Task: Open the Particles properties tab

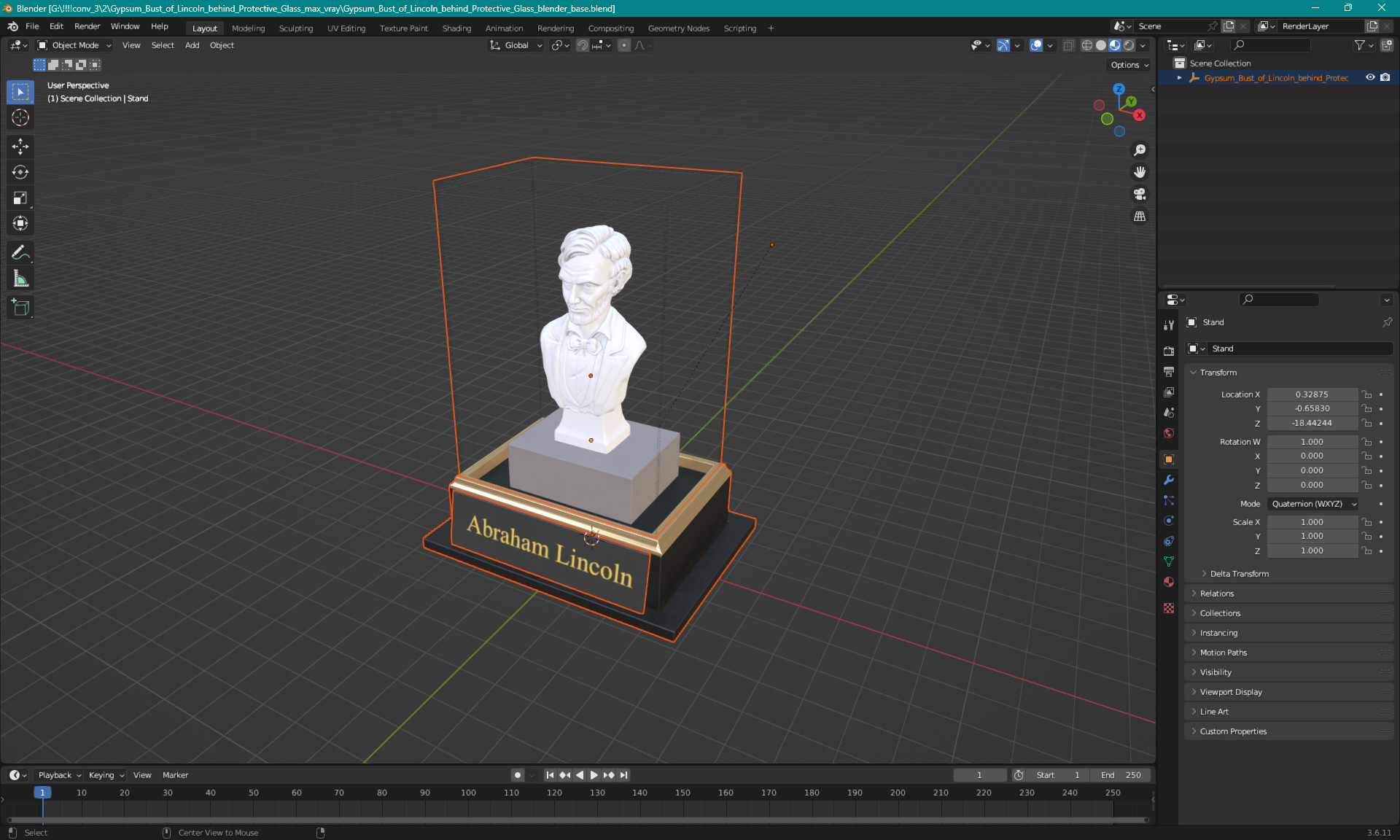Action: click(x=1169, y=500)
